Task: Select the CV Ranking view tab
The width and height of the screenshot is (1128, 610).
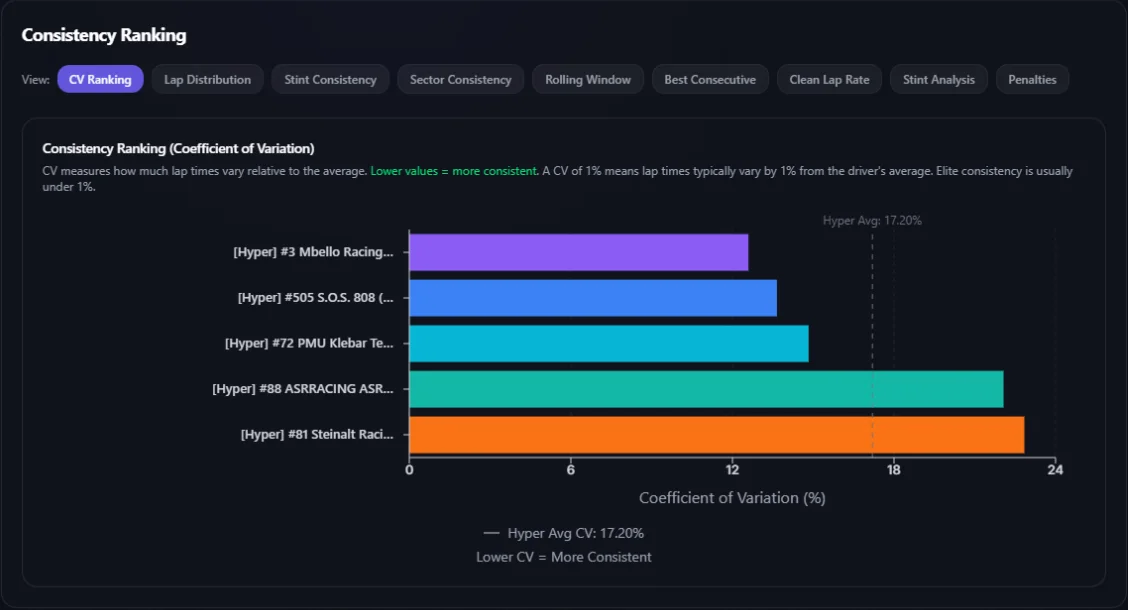Action: [x=100, y=79]
